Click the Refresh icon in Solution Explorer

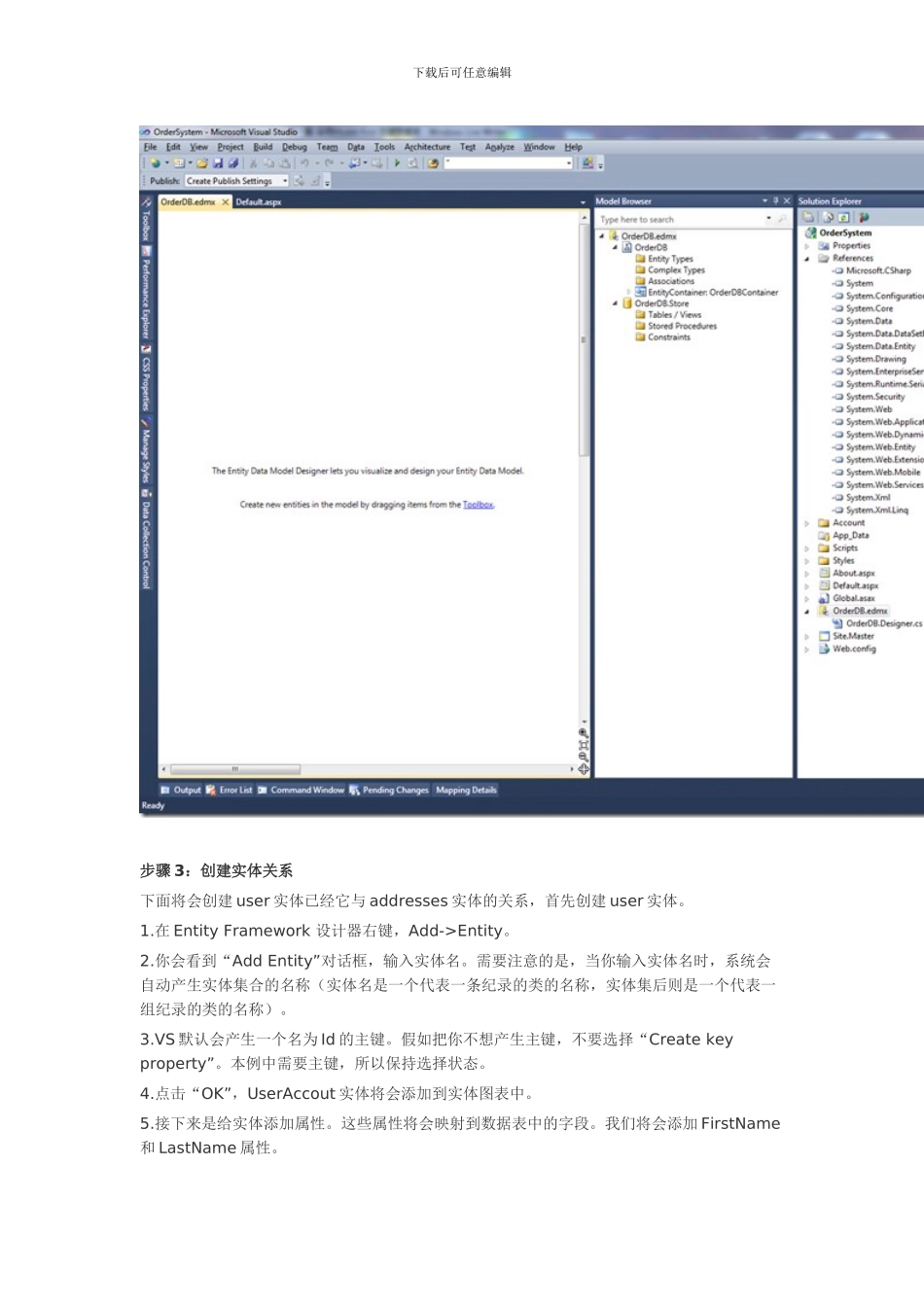(x=843, y=218)
